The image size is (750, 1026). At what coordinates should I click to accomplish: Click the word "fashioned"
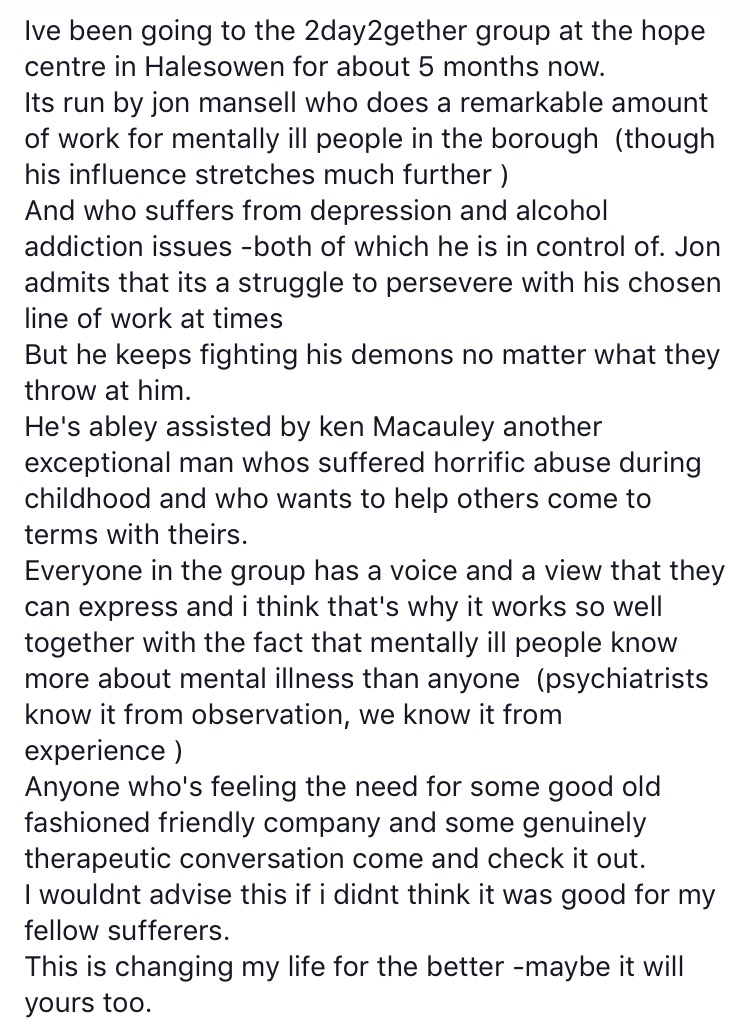pos(88,823)
